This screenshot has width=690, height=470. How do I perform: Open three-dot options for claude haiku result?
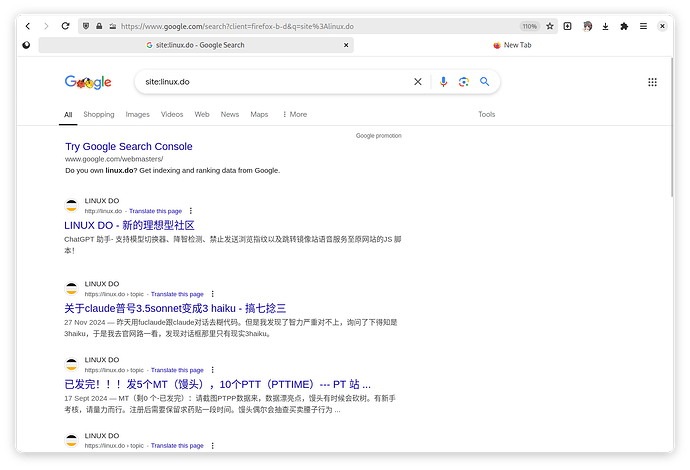point(213,294)
